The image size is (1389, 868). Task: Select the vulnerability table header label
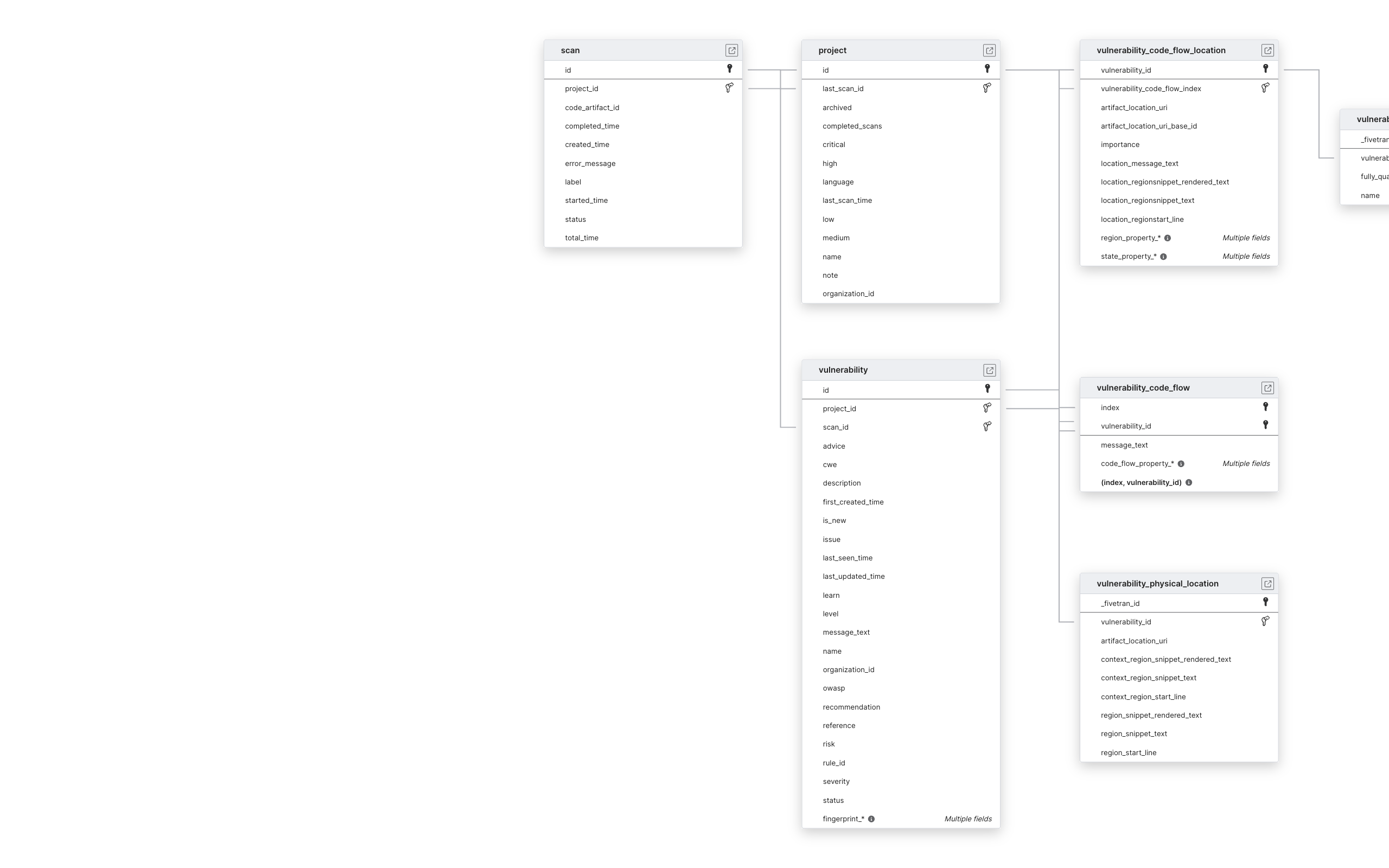point(843,369)
